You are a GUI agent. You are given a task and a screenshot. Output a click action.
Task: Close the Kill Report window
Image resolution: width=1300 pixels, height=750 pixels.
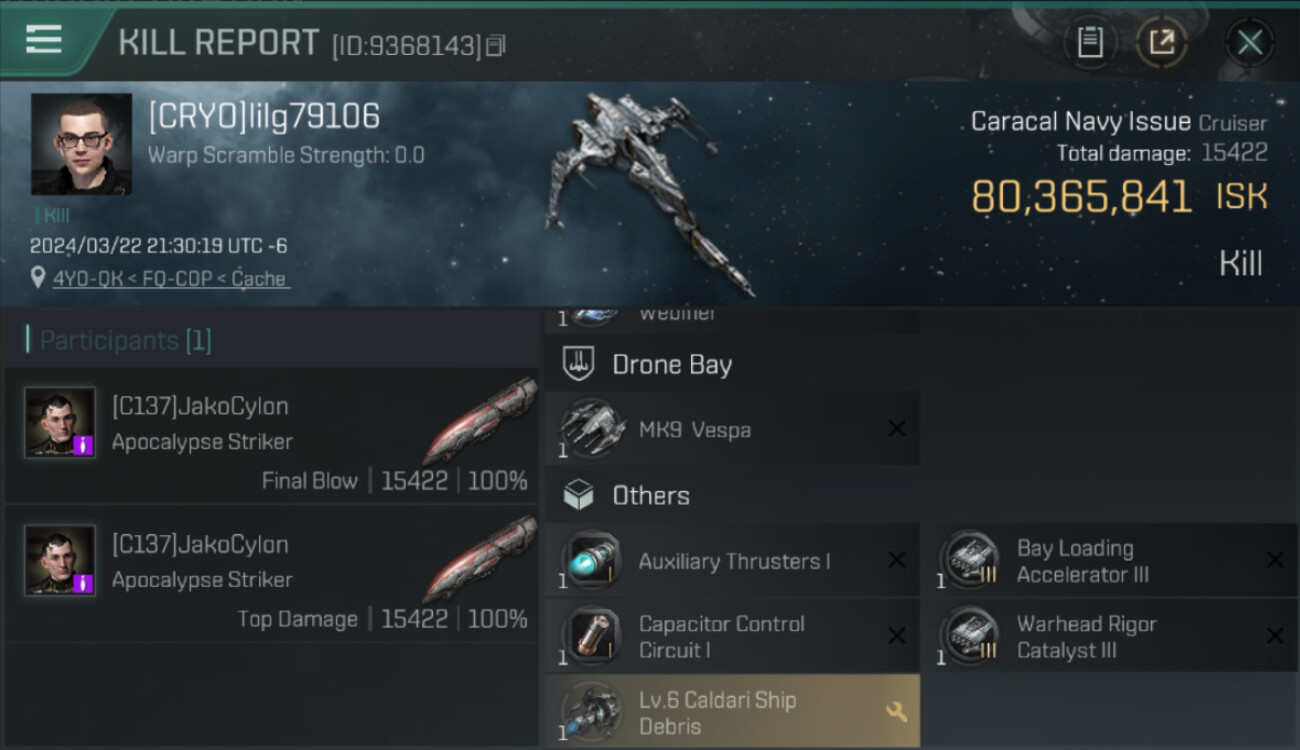point(1249,42)
